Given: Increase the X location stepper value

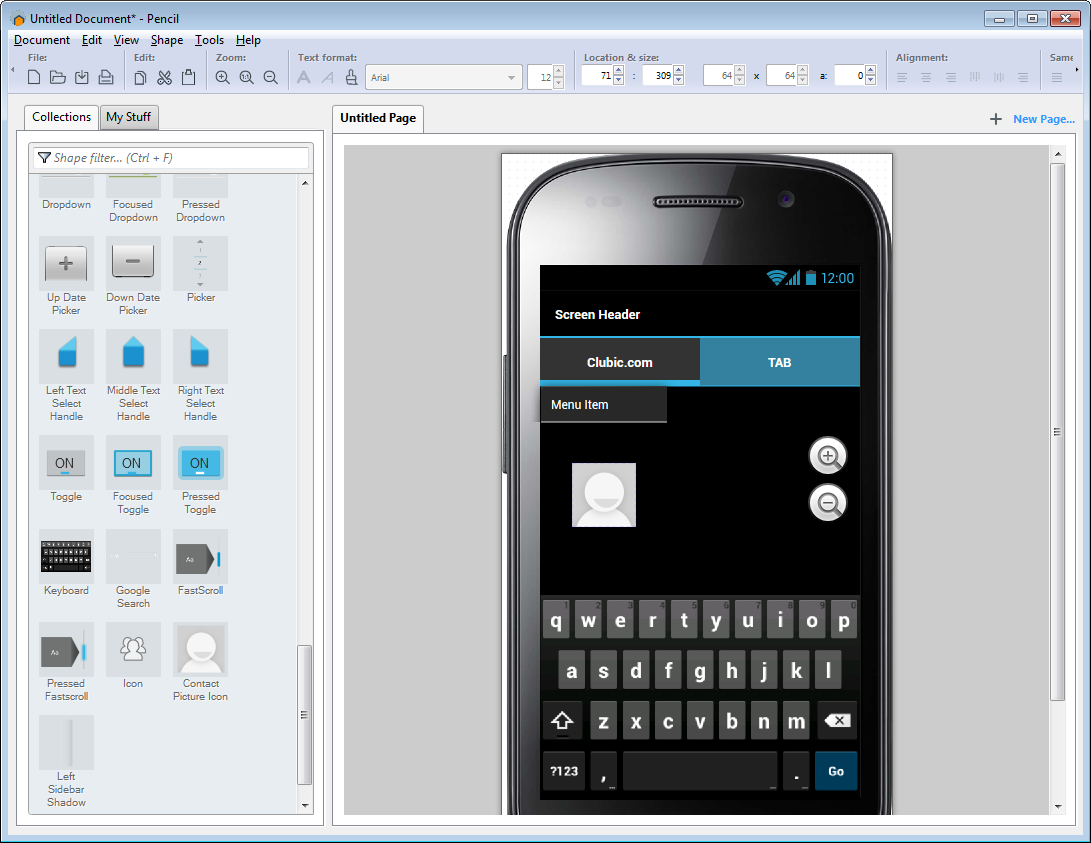Looking at the screenshot, I should point(617,71).
